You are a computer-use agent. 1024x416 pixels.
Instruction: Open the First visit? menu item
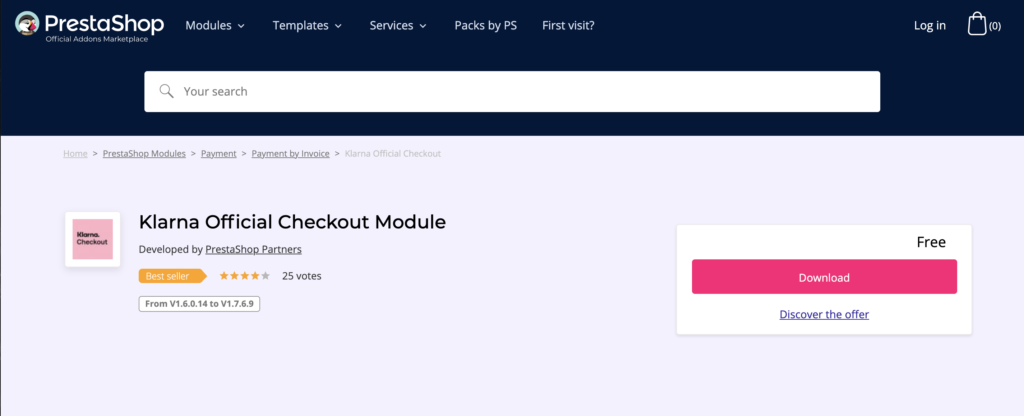point(568,25)
